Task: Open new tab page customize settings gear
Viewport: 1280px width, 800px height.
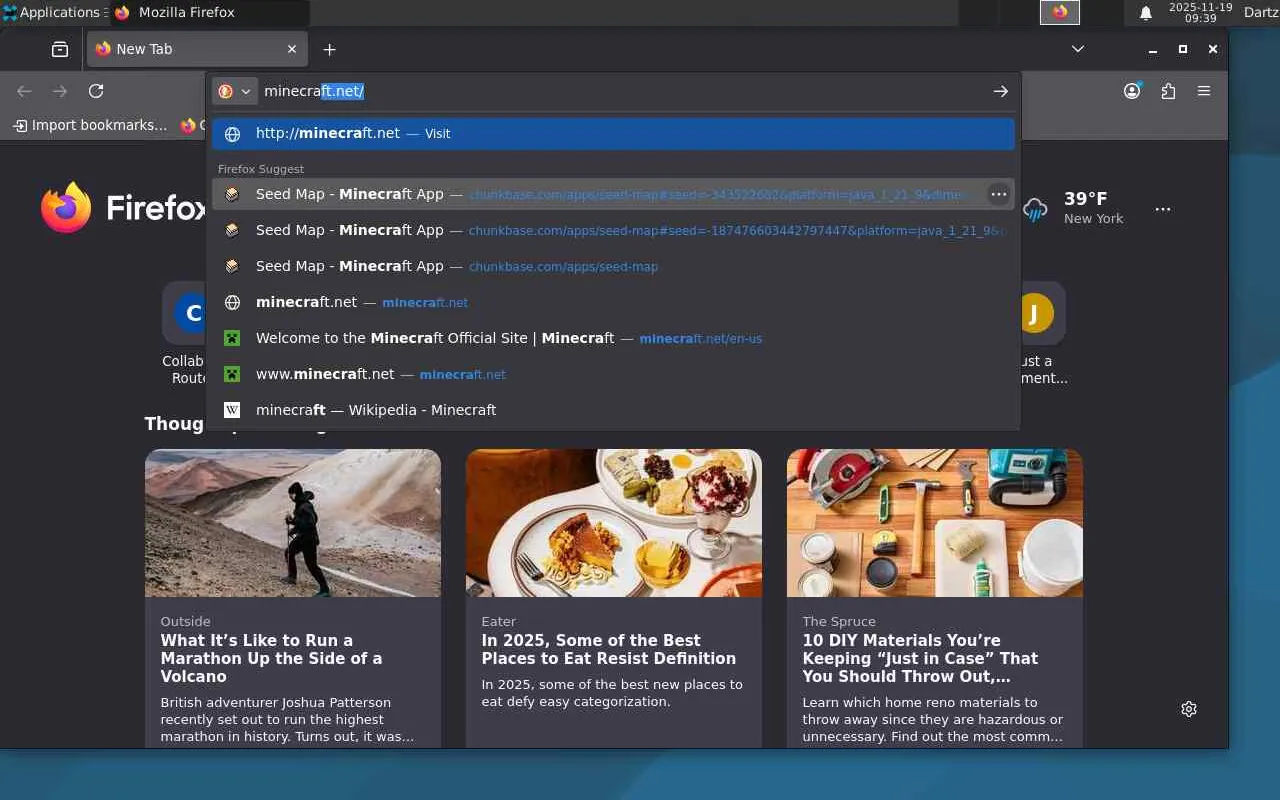Action: (x=1189, y=709)
